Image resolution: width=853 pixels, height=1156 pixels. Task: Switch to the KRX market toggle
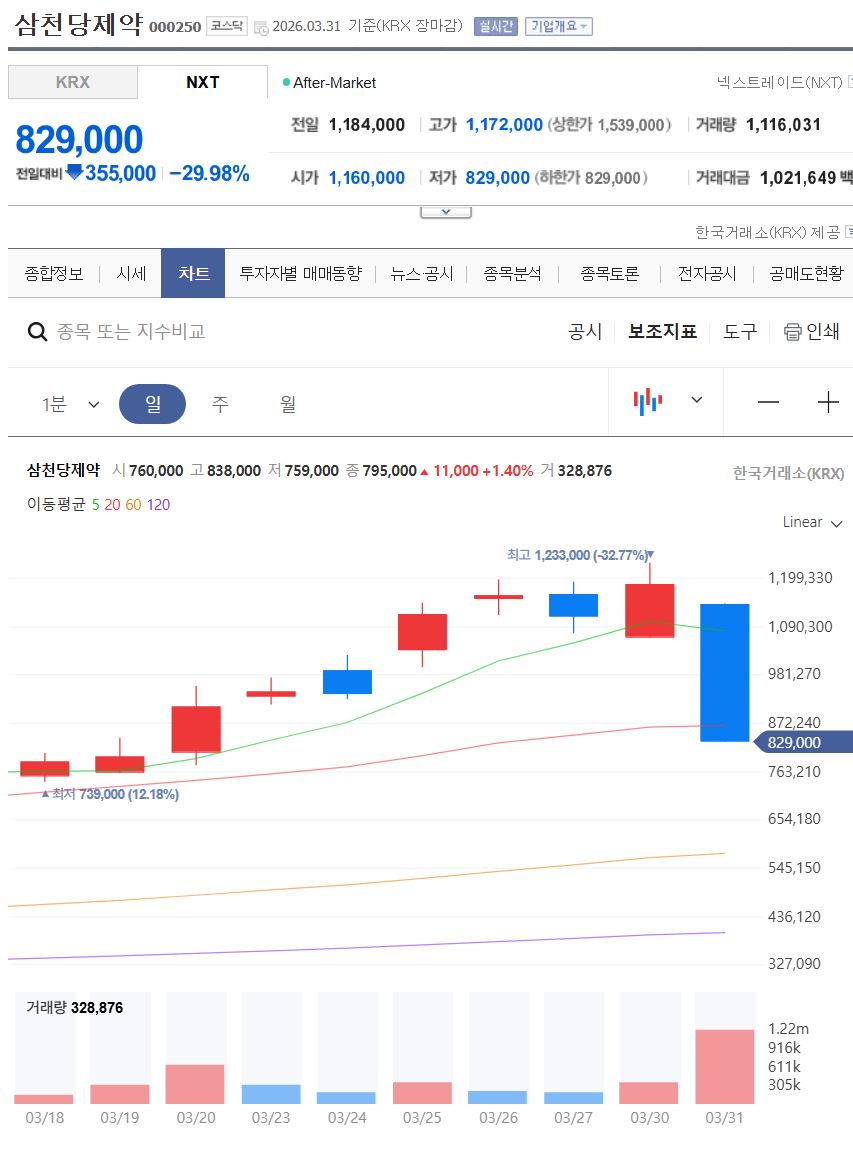point(72,82)
